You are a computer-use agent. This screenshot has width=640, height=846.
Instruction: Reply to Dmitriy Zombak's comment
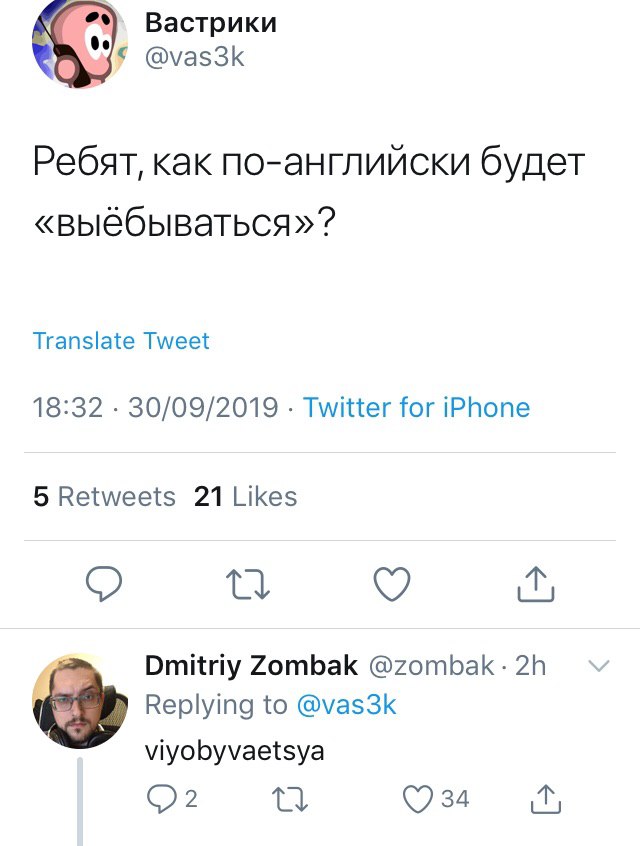coord(160,798)
